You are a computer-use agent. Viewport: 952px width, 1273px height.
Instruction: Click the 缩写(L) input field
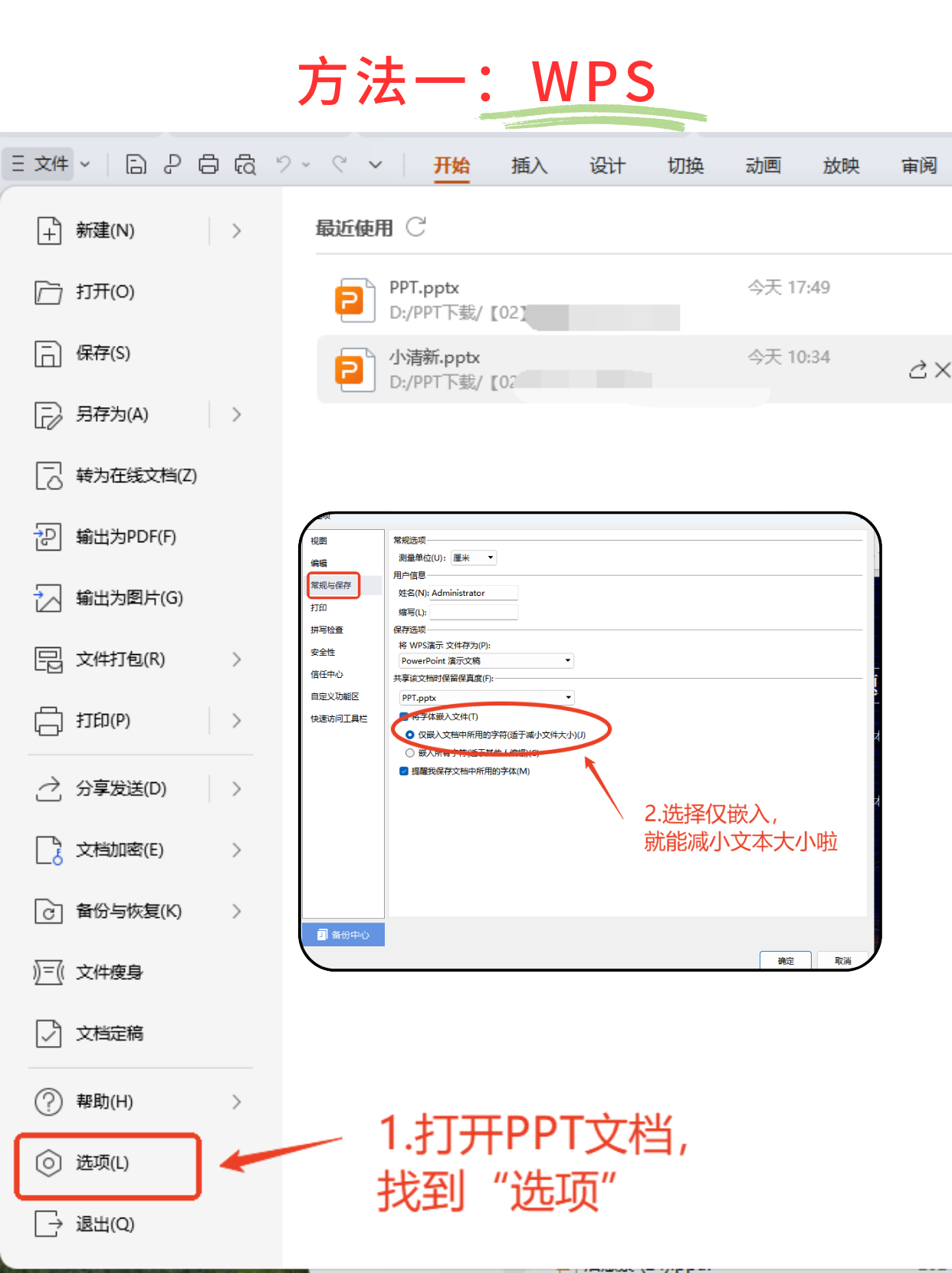[474, 612]
